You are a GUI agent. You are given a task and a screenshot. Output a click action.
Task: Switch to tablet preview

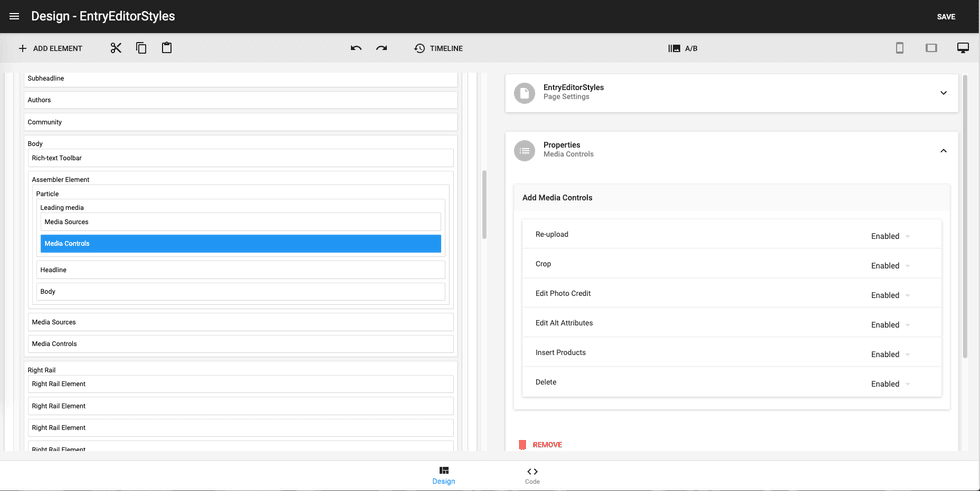(x=931, y=48)
